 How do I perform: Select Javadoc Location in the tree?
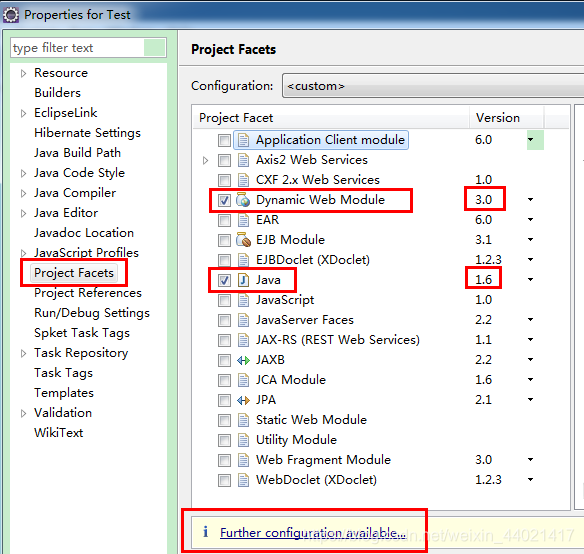(84, 233)
